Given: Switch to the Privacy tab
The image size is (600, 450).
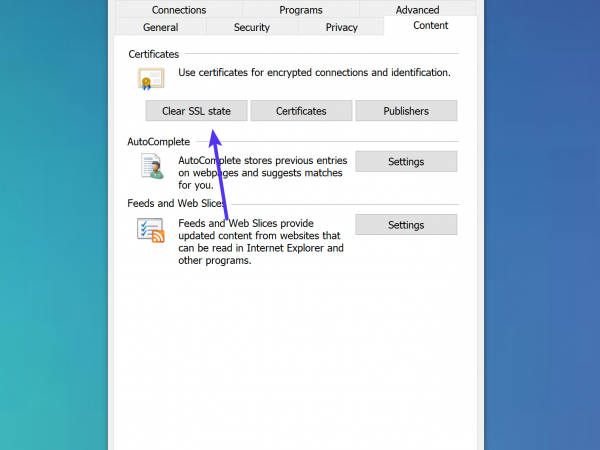Looking at the screenshot, I should click(341, 27).
